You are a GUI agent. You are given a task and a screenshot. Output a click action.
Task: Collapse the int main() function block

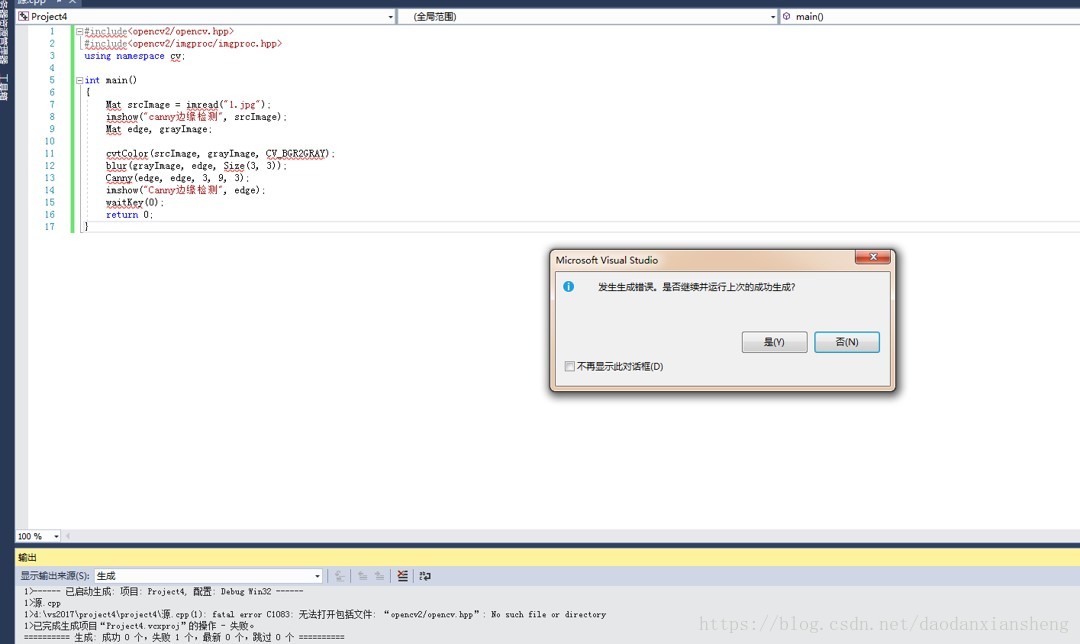(x=79, y=81)
